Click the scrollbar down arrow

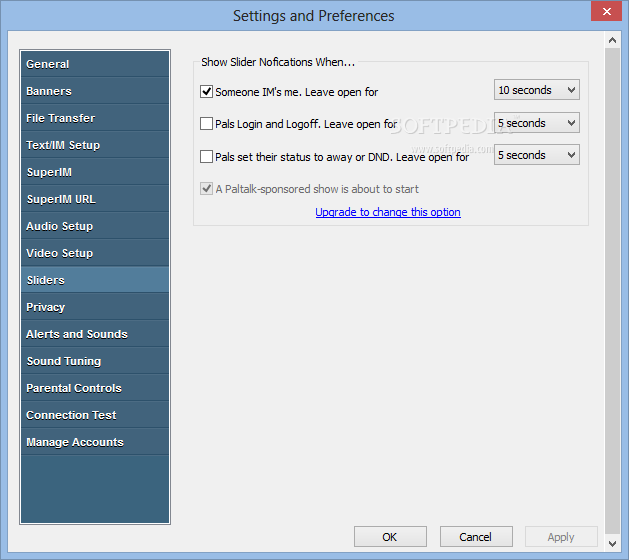[x=613, y=544]
